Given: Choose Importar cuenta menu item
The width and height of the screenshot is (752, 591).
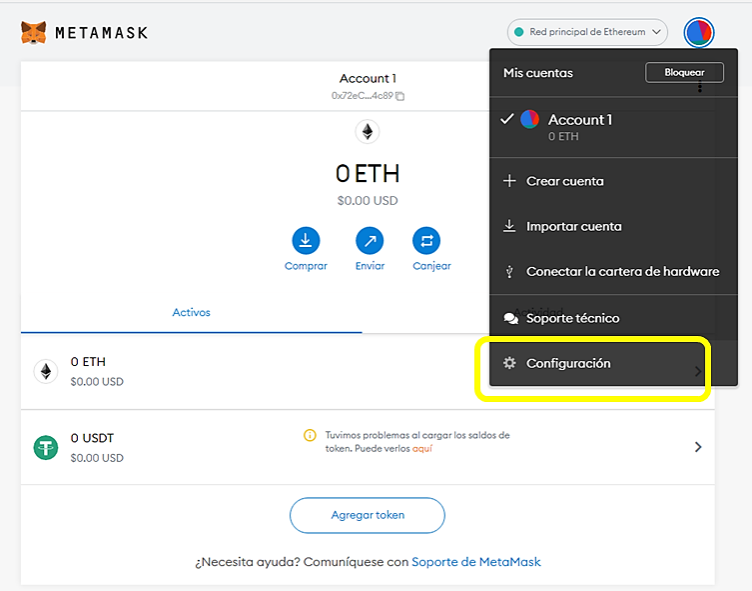Looking at the screenshot, I should [613, 226].
